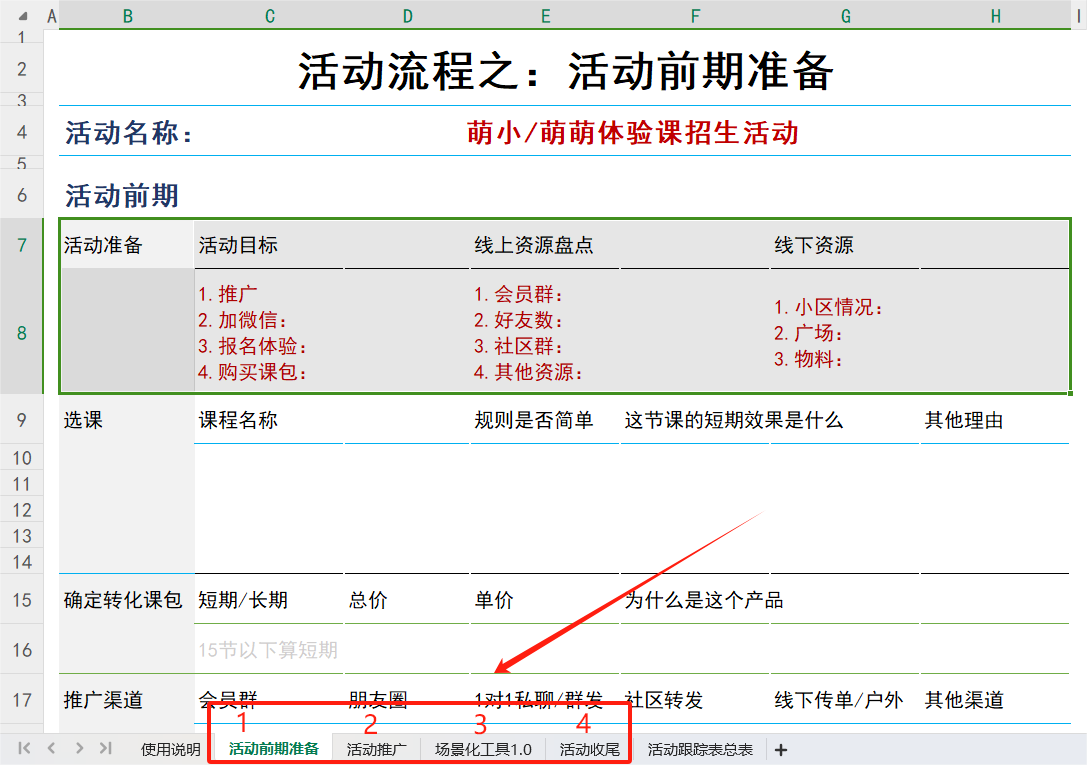Open the 使用说明 sheet tab
Screen dimensions: 1087x765
coord(170,749)
